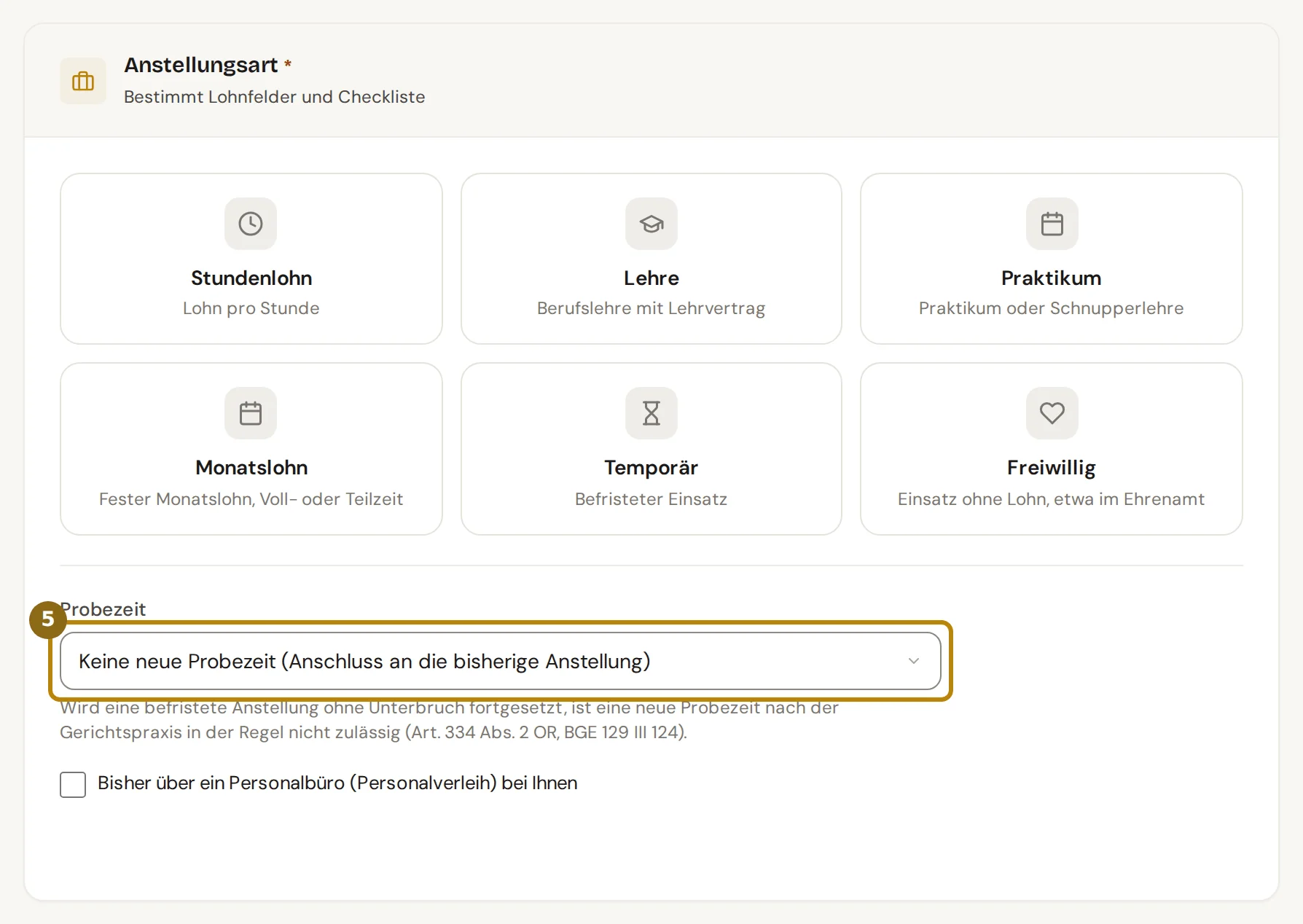Click the clock icon in Stundenlohn card
1303x924 pixels.
click(x=251, y=224)
